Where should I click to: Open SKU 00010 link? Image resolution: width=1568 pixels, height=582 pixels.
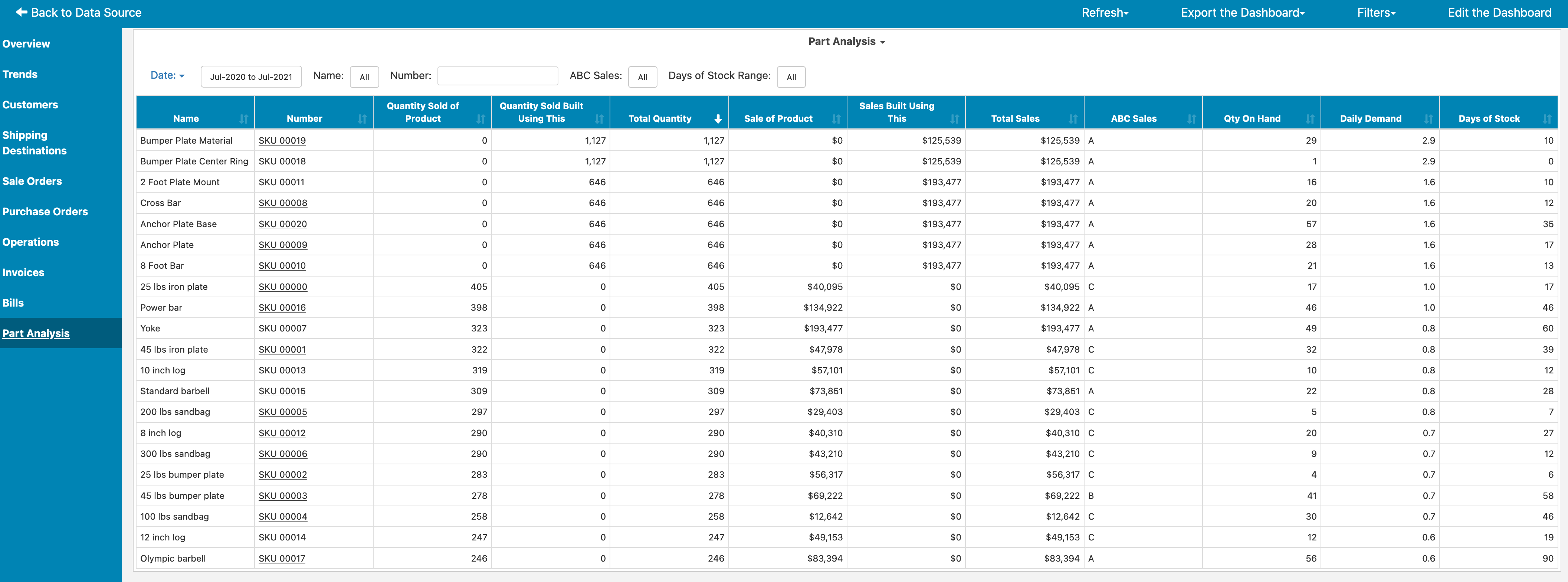[x=282, y=265]
